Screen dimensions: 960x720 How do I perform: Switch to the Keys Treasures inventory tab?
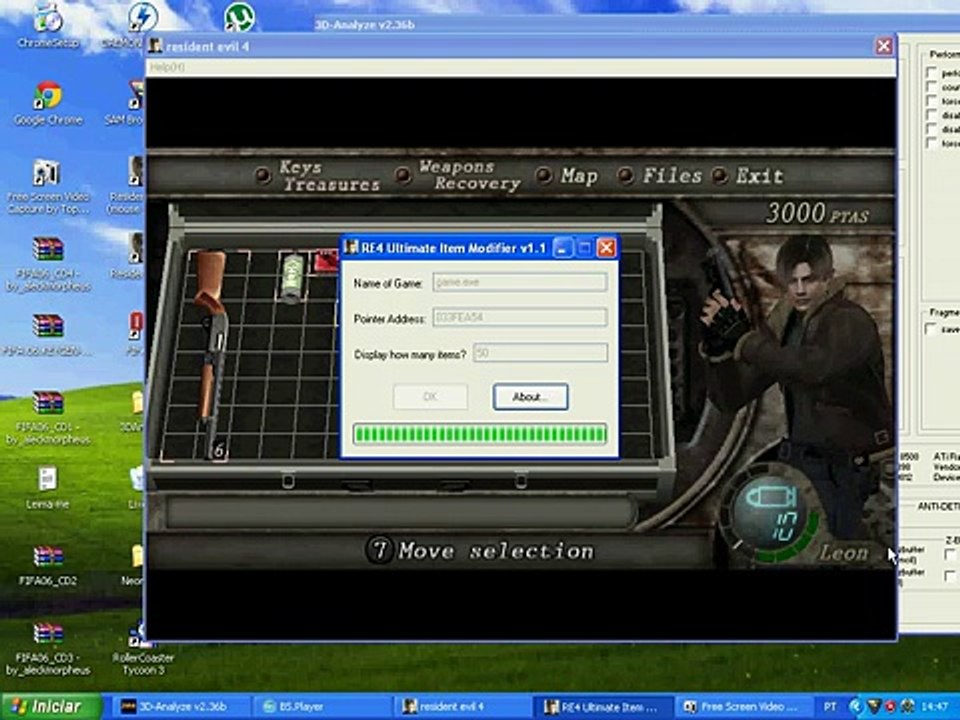point(329,176)
